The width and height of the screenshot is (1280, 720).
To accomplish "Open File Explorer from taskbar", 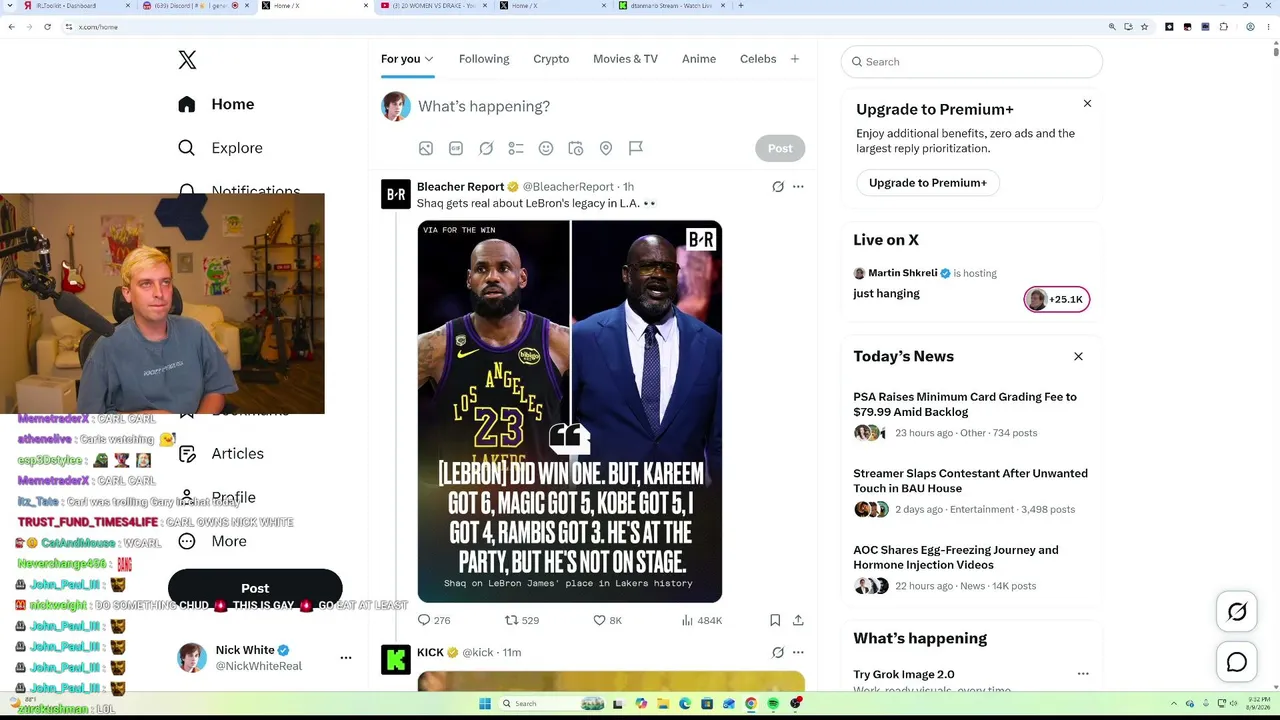I will tap(663, 703).
